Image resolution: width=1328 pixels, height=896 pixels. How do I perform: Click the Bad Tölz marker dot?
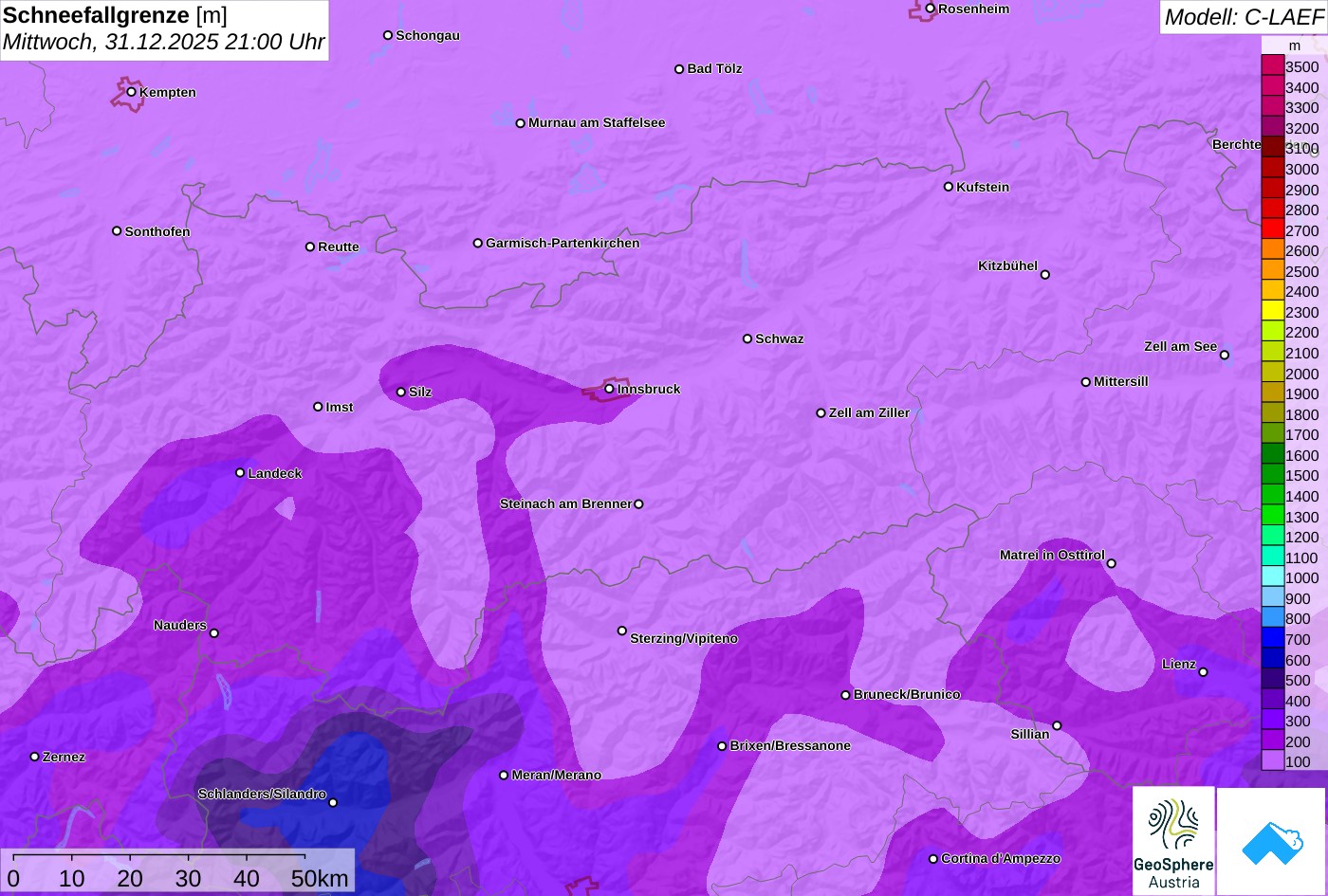pos(679,69)
